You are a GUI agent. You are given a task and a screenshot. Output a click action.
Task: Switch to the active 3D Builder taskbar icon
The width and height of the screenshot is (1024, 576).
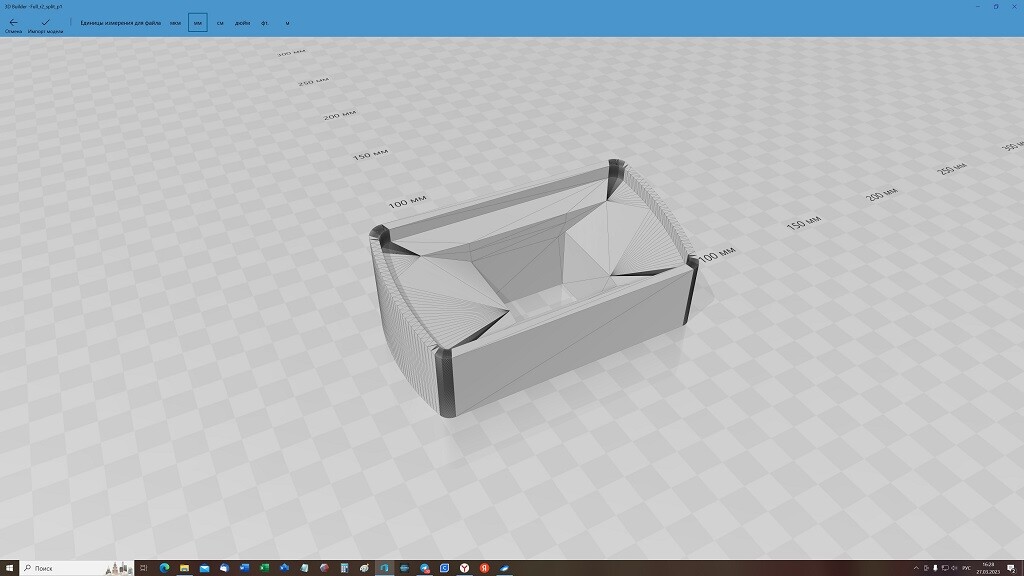pos(384,568)
